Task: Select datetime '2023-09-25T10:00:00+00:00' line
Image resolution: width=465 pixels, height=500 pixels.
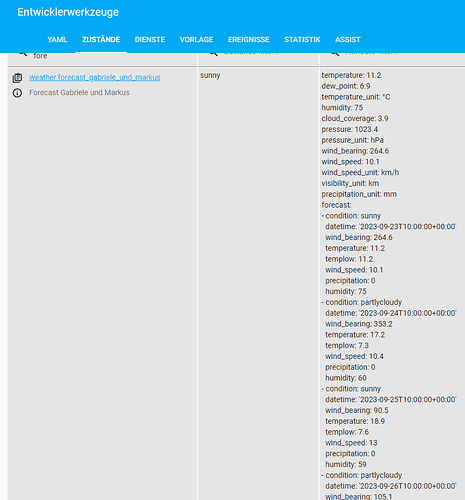Action: click(391, 399)
